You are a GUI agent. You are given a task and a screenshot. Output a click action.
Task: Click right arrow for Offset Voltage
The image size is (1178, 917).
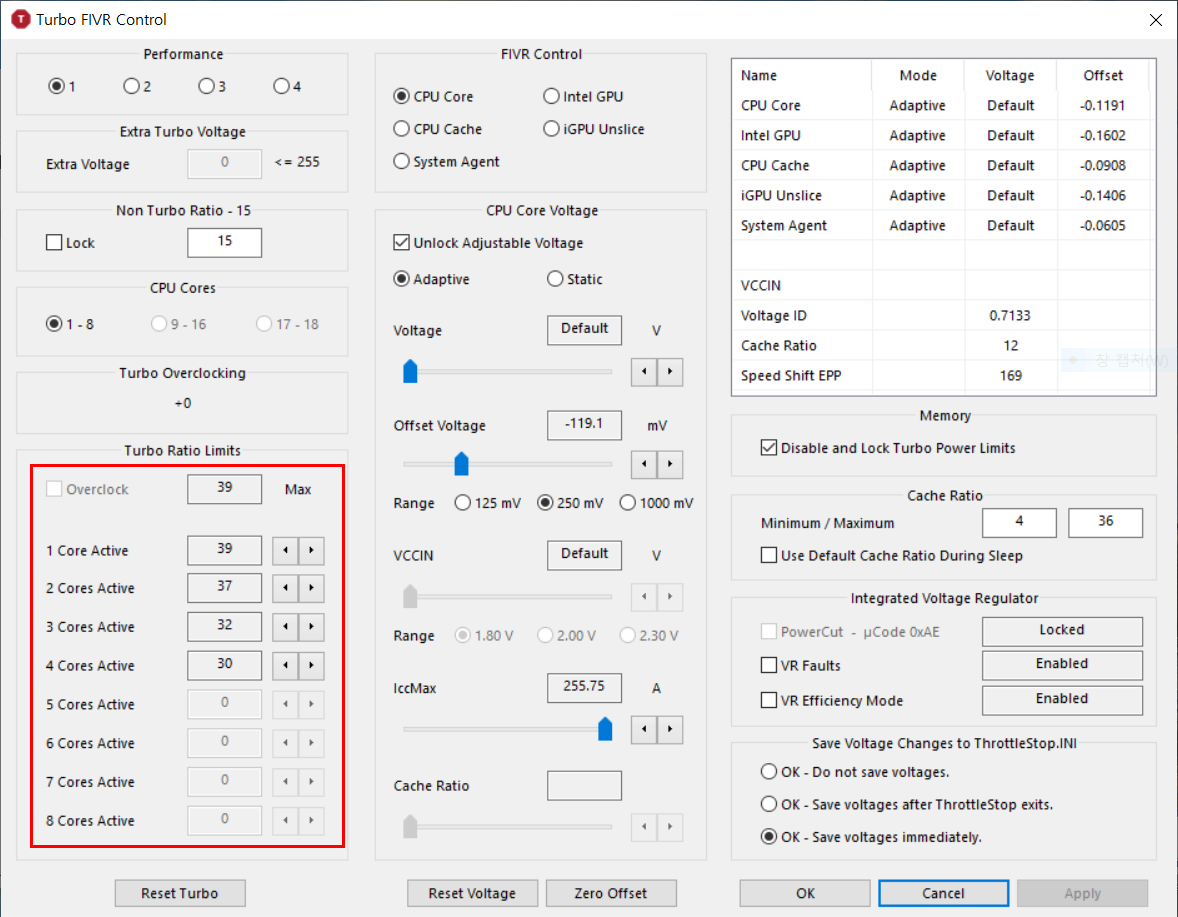[670, 464]
